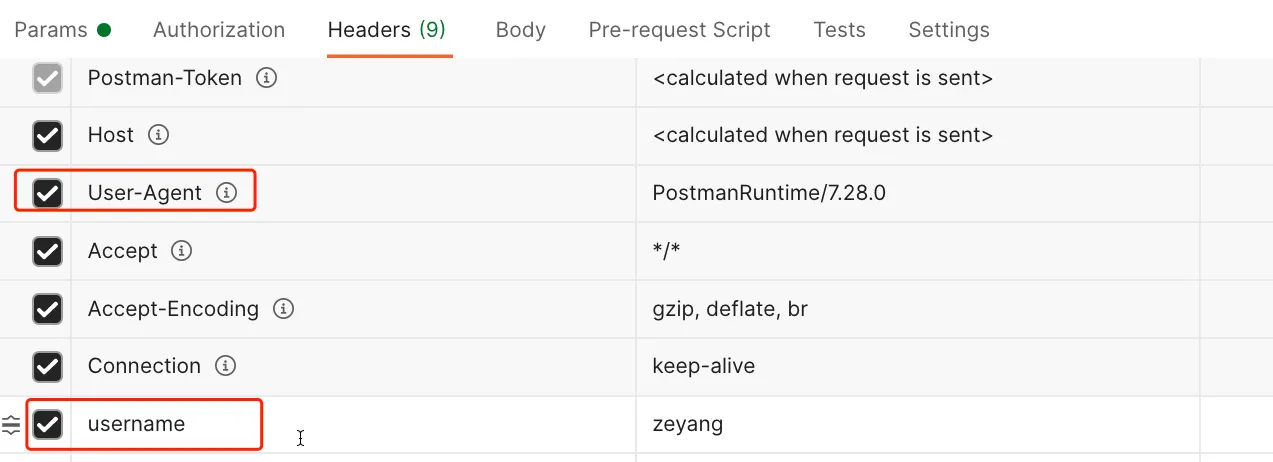Click info icon next to User-Agent
Screen dimensions: 1273x462
click(227, 193)
